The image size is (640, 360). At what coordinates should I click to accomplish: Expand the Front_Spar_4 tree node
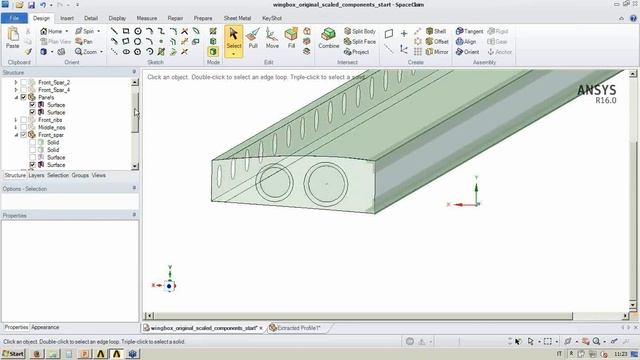pyautogui.click(x=16, y=90)
